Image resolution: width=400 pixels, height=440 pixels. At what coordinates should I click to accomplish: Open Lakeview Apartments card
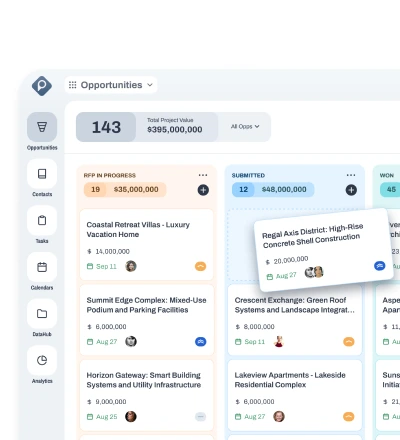(295, 395)
